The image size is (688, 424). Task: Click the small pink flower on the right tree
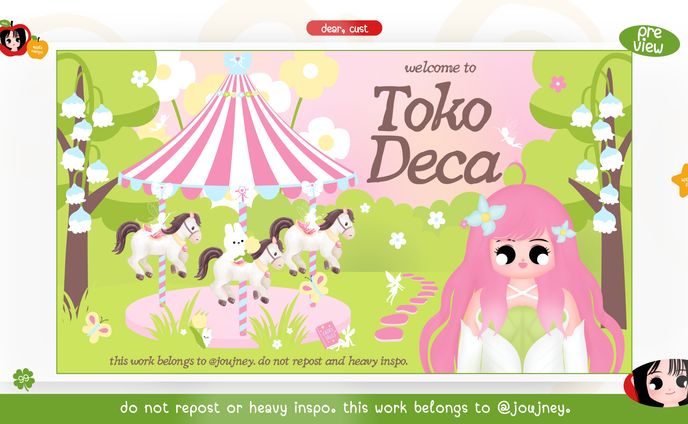pyautogui.click(x=558, y=83)
